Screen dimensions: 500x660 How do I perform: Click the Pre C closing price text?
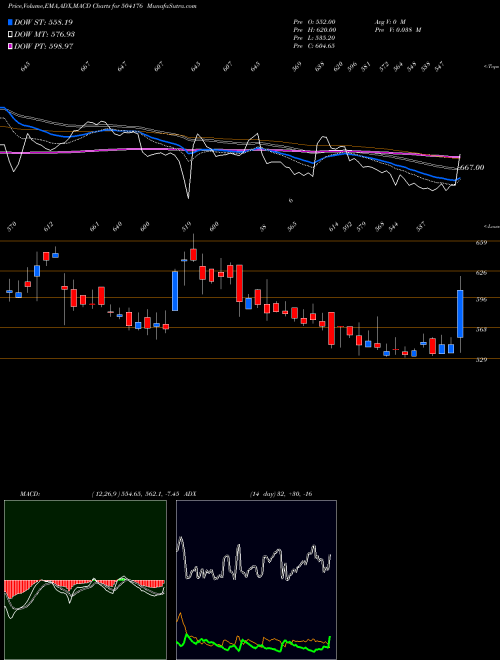[314, 46]
